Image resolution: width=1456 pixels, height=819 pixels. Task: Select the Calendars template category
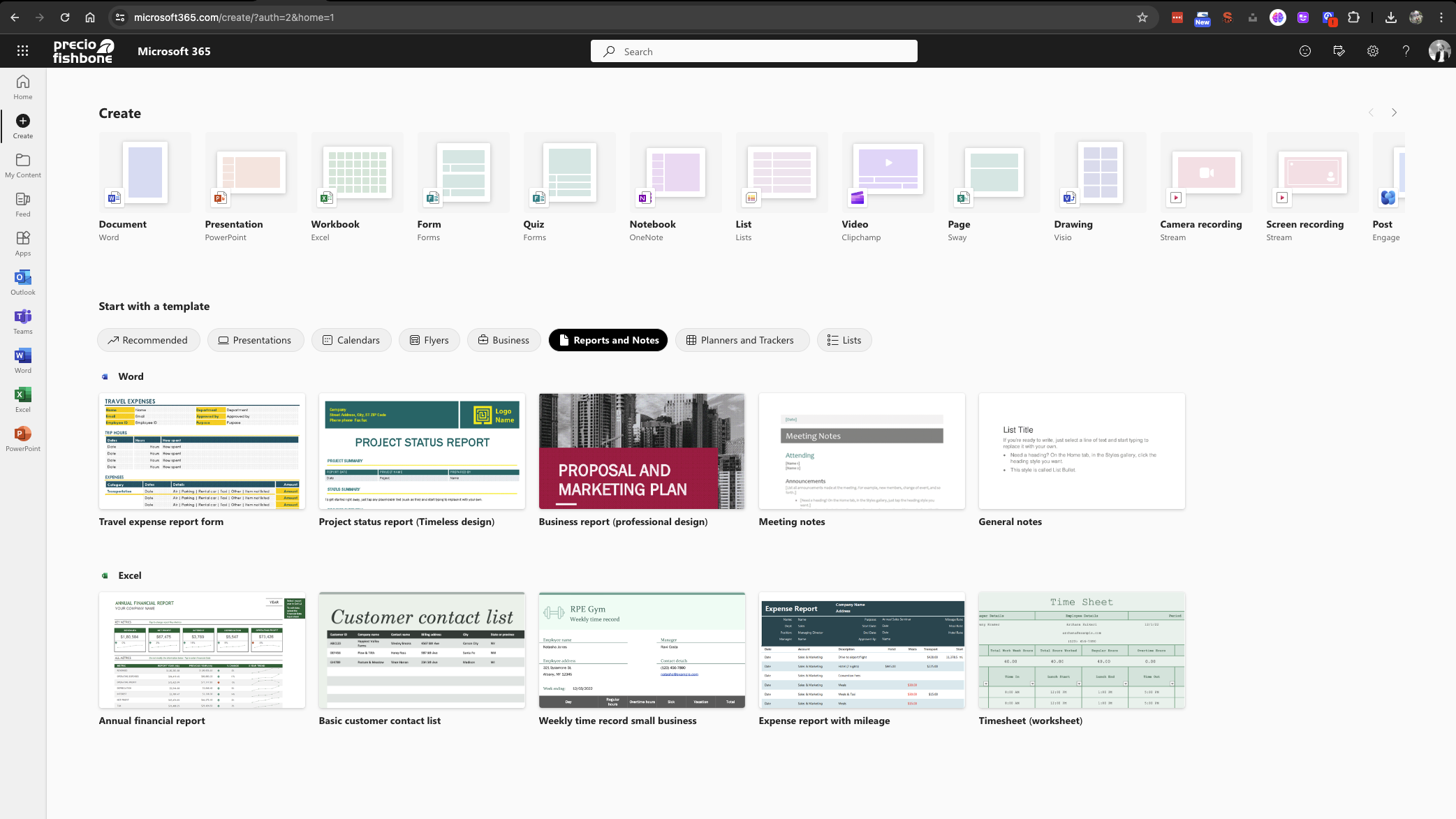(x=351, y=340)
